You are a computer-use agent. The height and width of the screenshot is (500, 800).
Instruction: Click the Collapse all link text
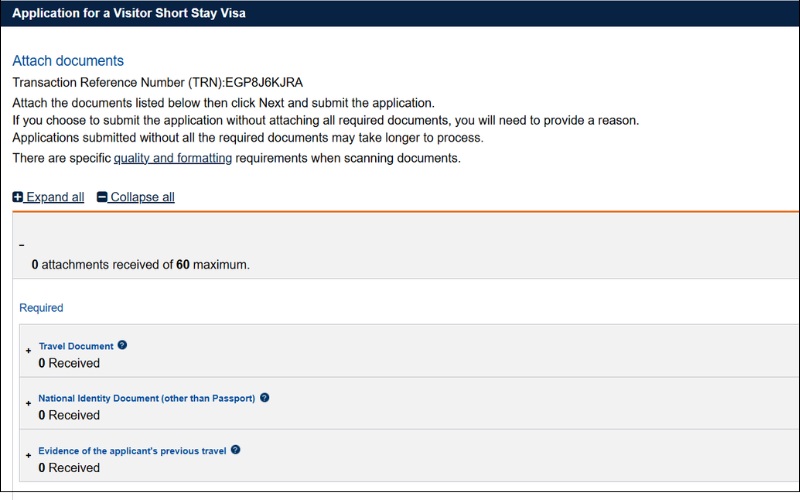coord(142,197)
